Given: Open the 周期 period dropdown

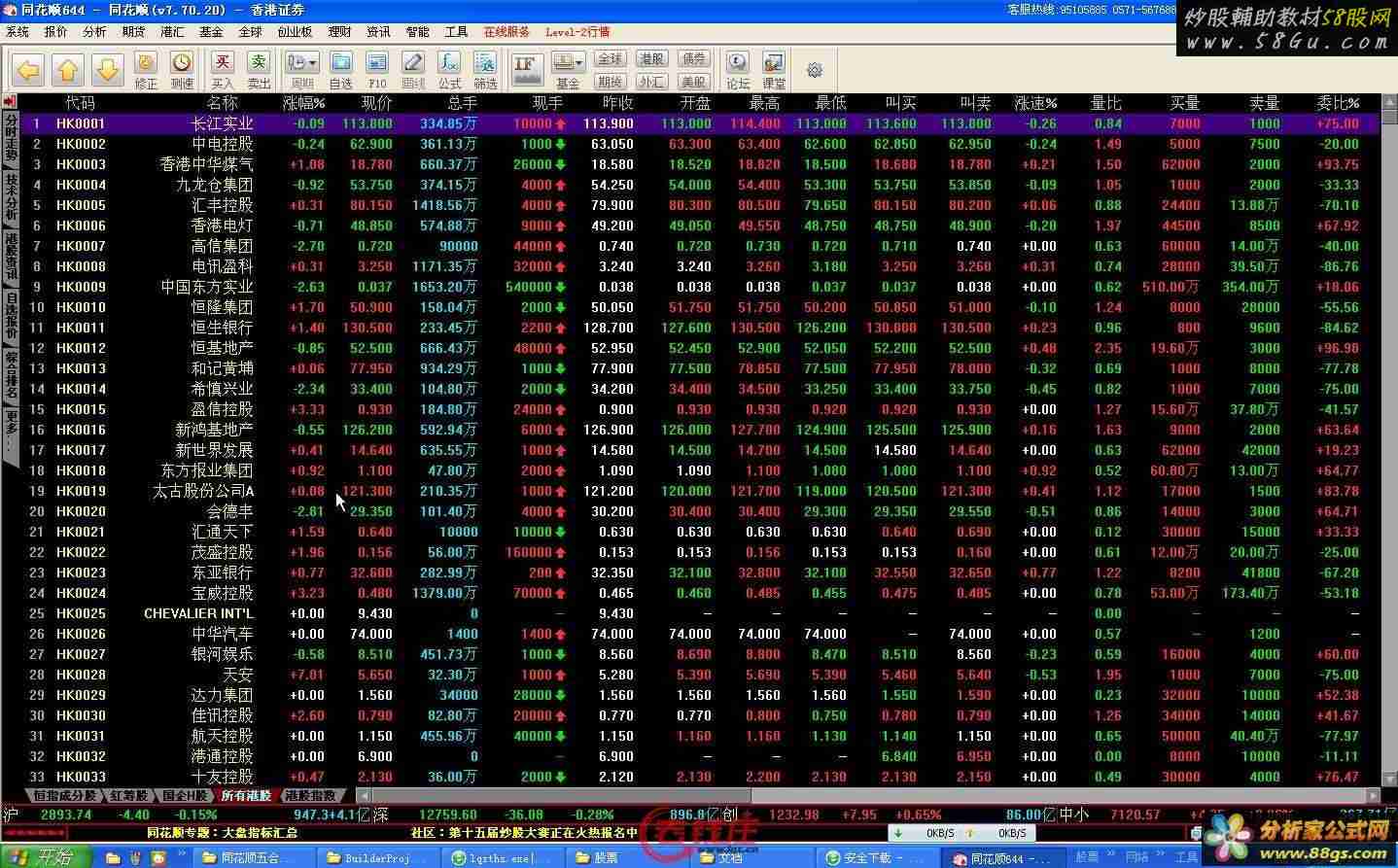Looking at the screenshot, I should (x=302, y=71).
